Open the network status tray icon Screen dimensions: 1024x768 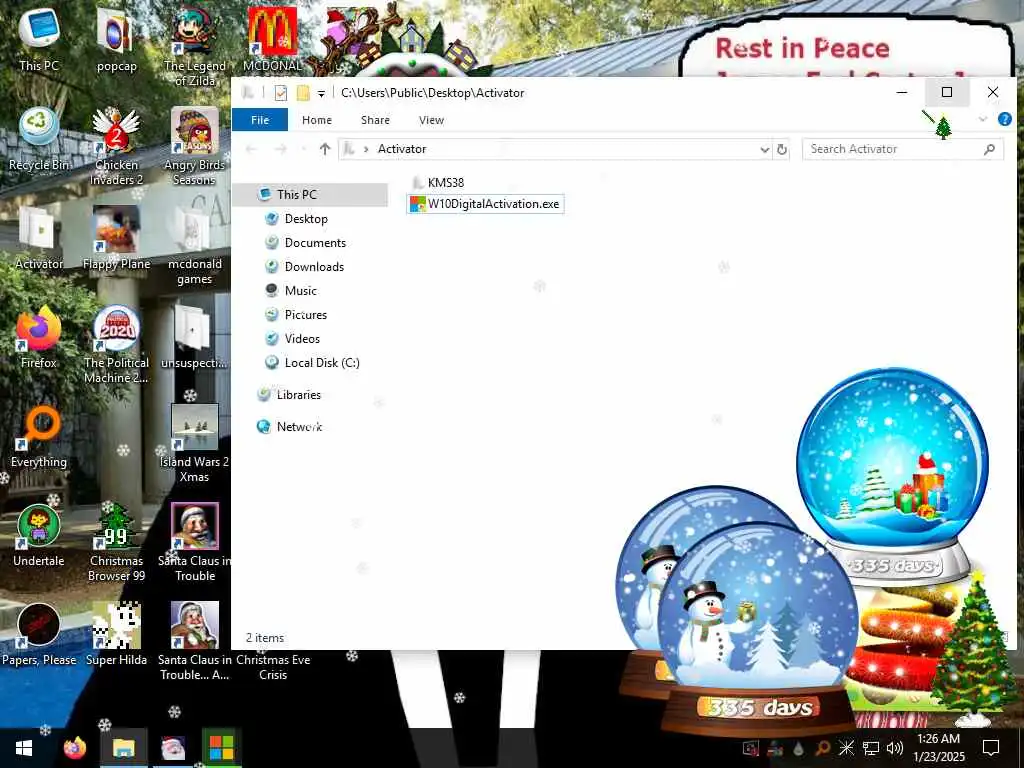tap(871, 748)
